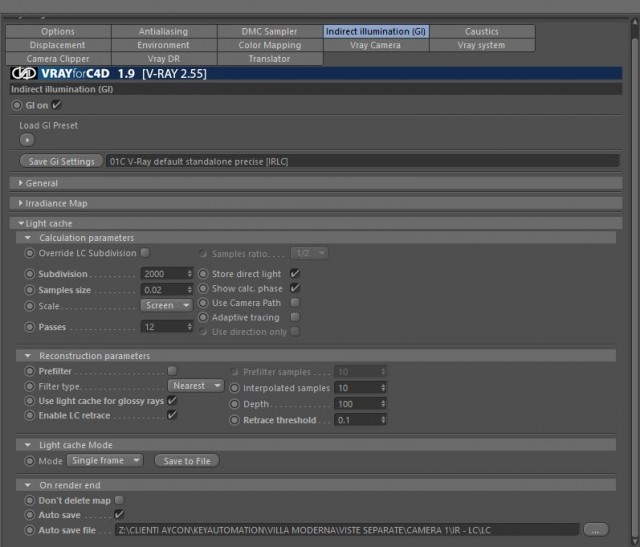
Task: Enable Adaptive tracing checkbox
Action: (295, 317)
